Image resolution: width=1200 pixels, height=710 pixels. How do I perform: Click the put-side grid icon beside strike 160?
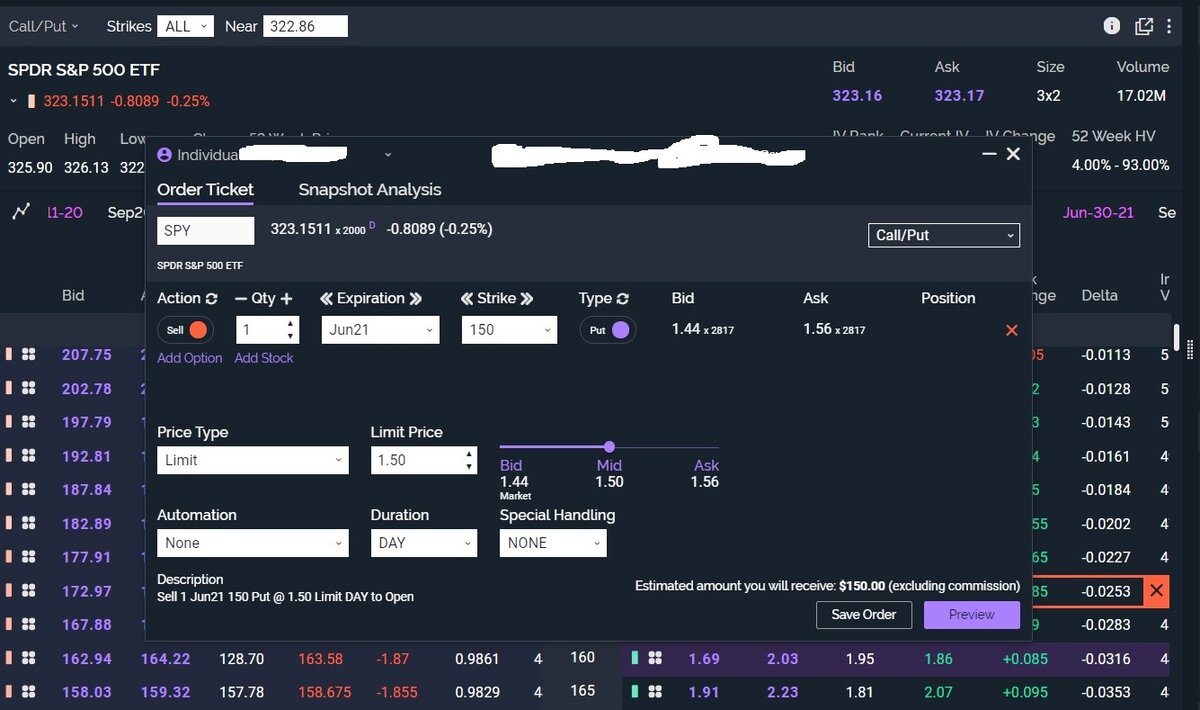(656, 658)
